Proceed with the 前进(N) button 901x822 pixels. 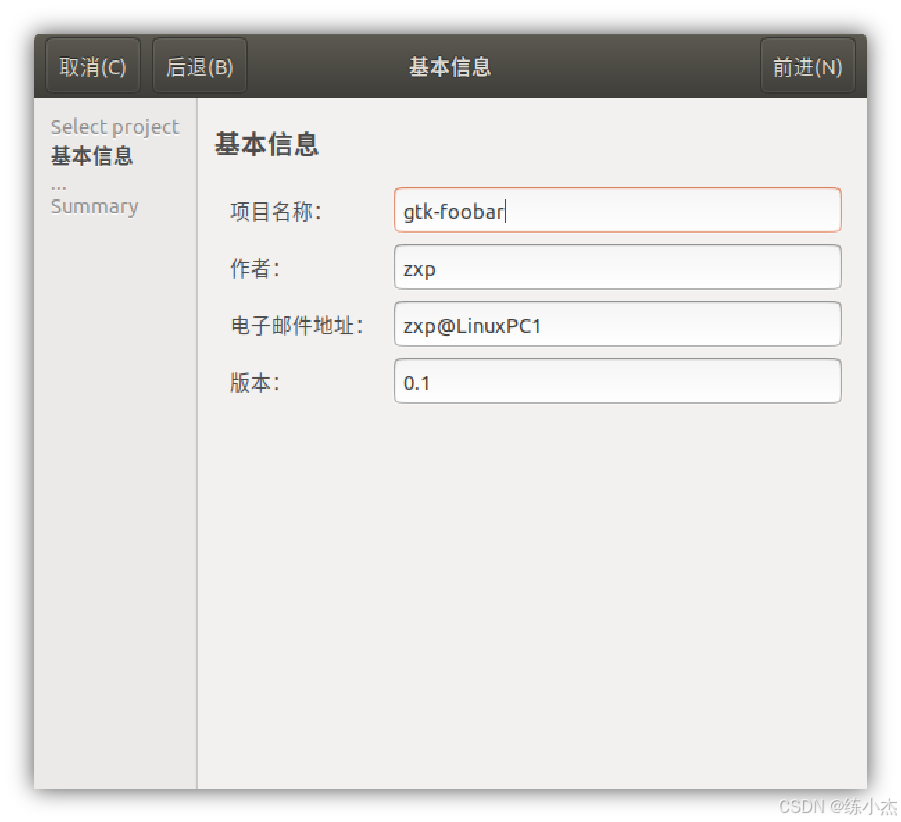[x=807, y=66]
